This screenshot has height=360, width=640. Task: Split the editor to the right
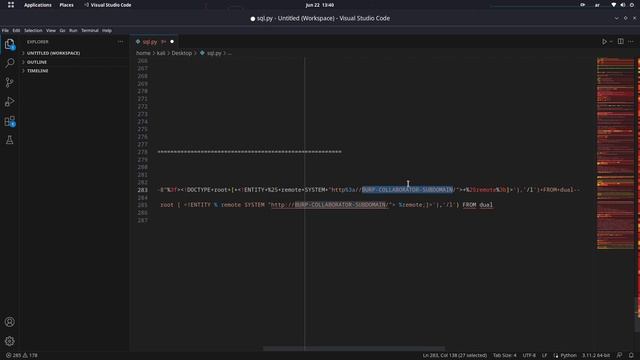[x=620, y=41]
